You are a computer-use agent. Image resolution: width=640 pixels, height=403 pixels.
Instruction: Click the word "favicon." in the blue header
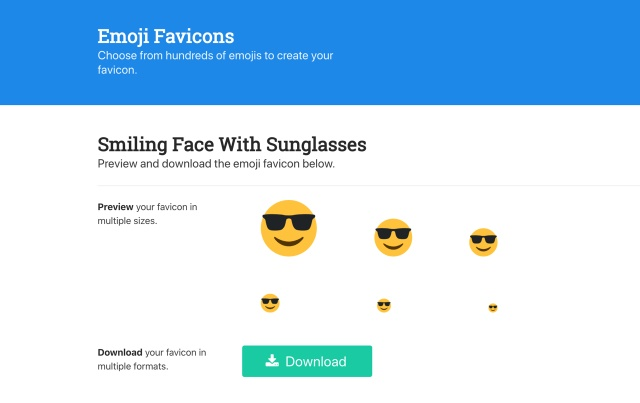click(116, 72)
